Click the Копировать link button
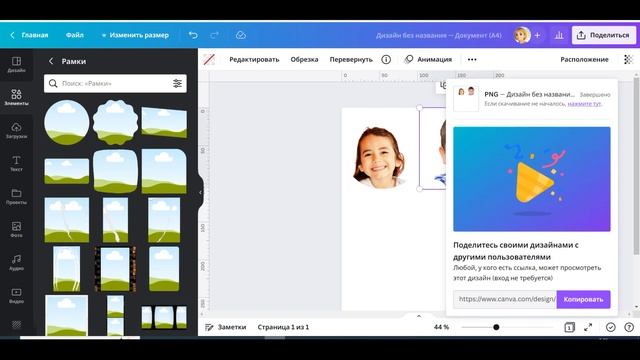640x360 pixels. pos(583,300)
